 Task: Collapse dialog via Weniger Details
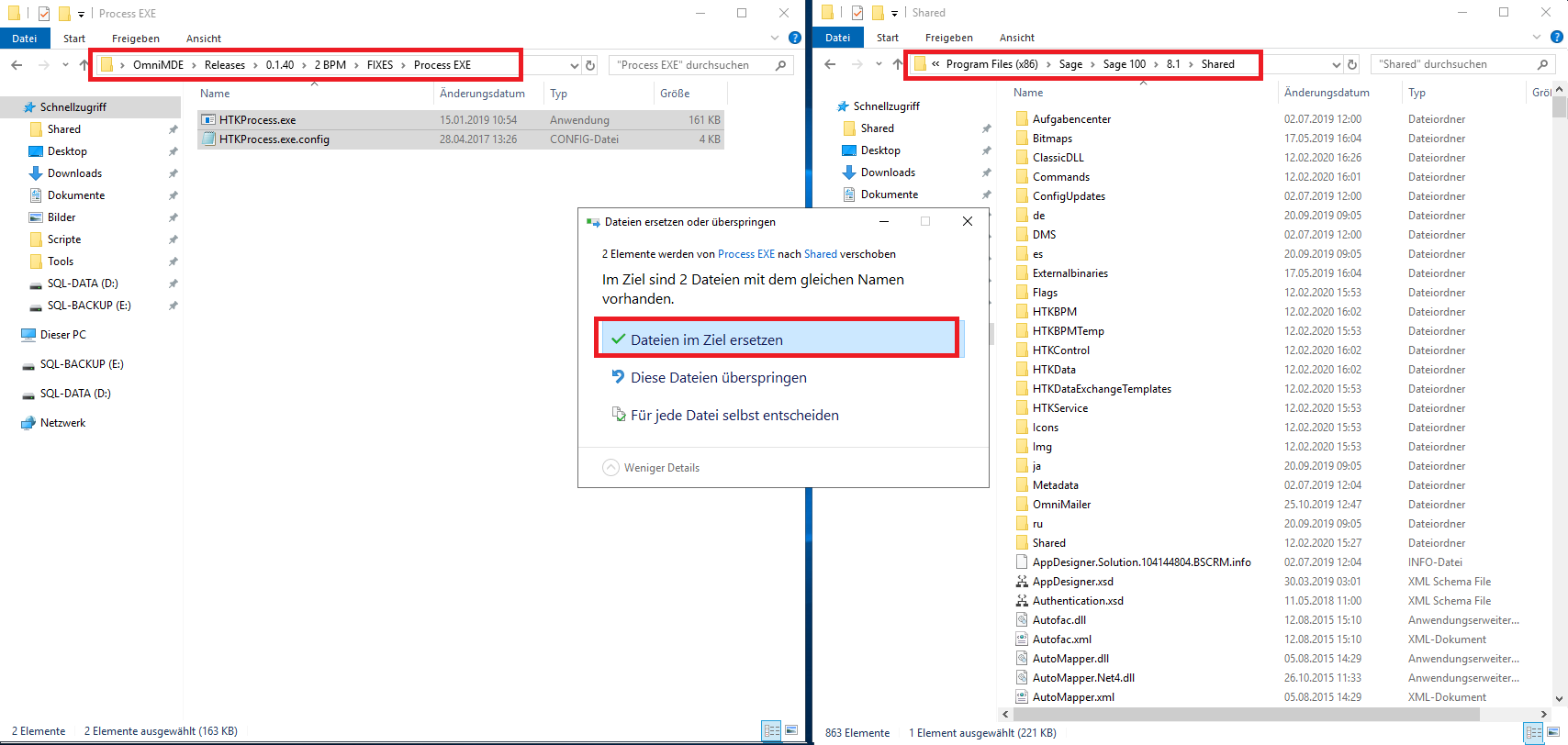click(x=651, y=468)
